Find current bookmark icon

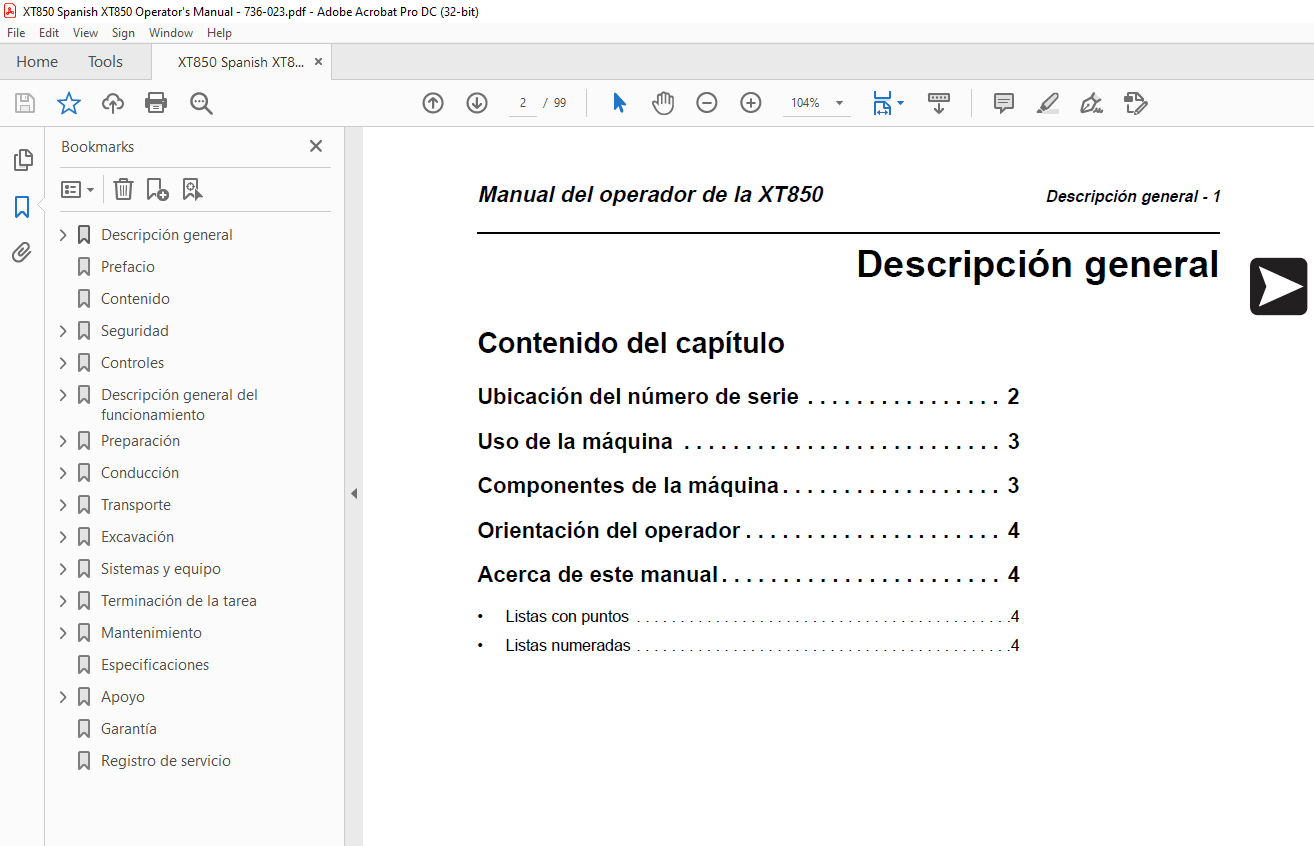coord(192,189)
